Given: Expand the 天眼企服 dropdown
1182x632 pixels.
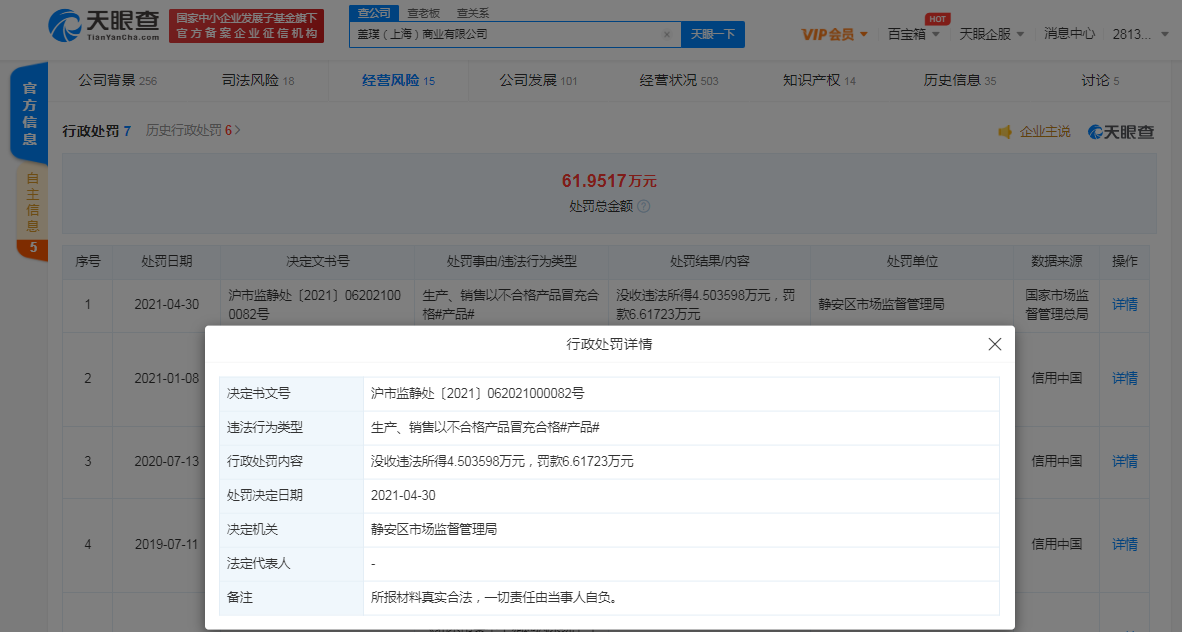Looking at the screenshot, I should click(991, 34).
